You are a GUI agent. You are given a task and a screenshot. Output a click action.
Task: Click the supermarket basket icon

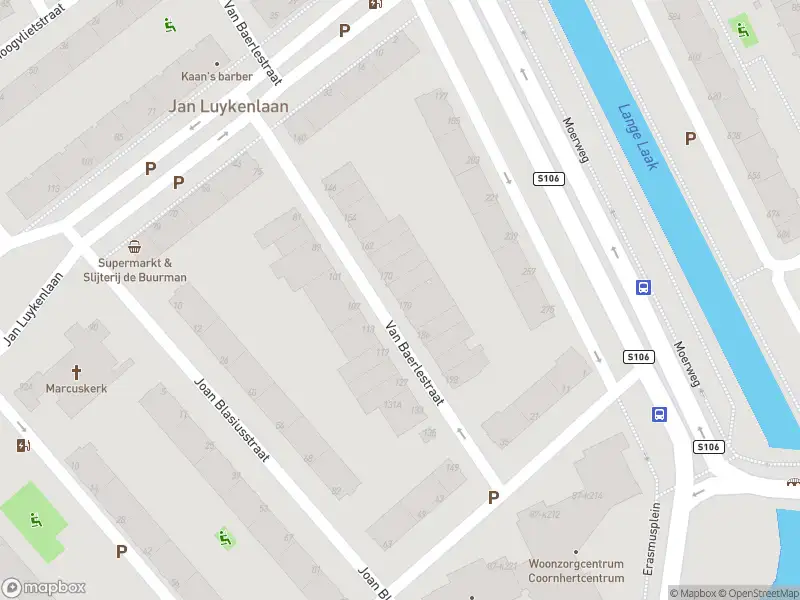[134, 247]
